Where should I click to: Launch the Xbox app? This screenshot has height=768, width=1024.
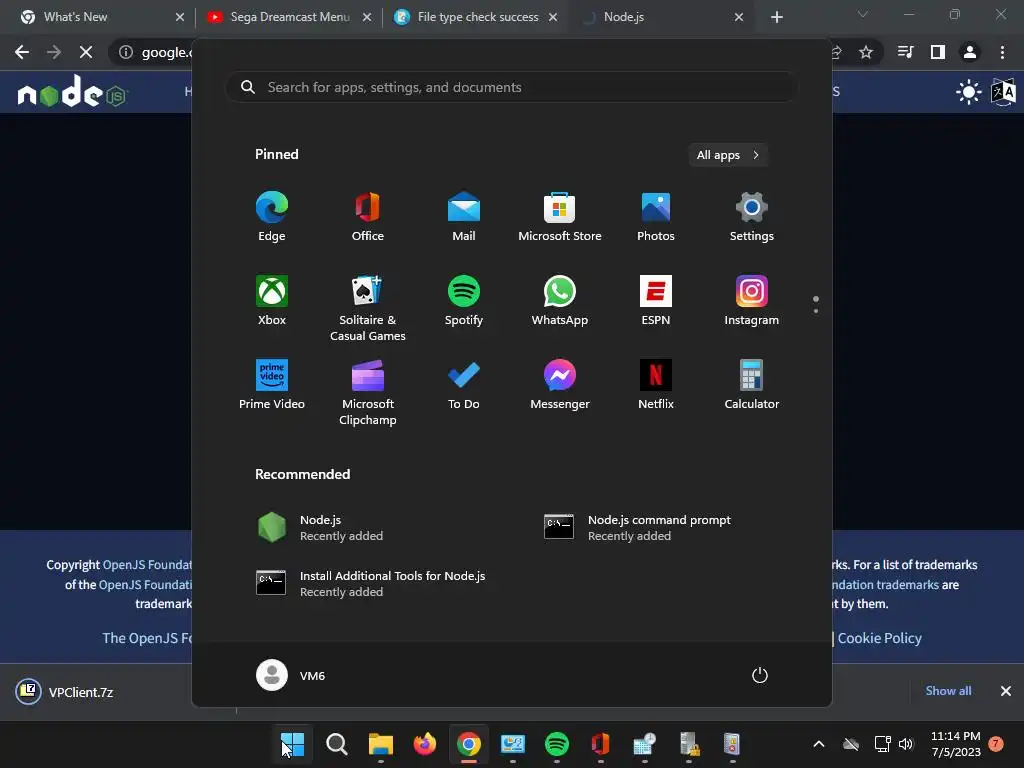(272, 300)
